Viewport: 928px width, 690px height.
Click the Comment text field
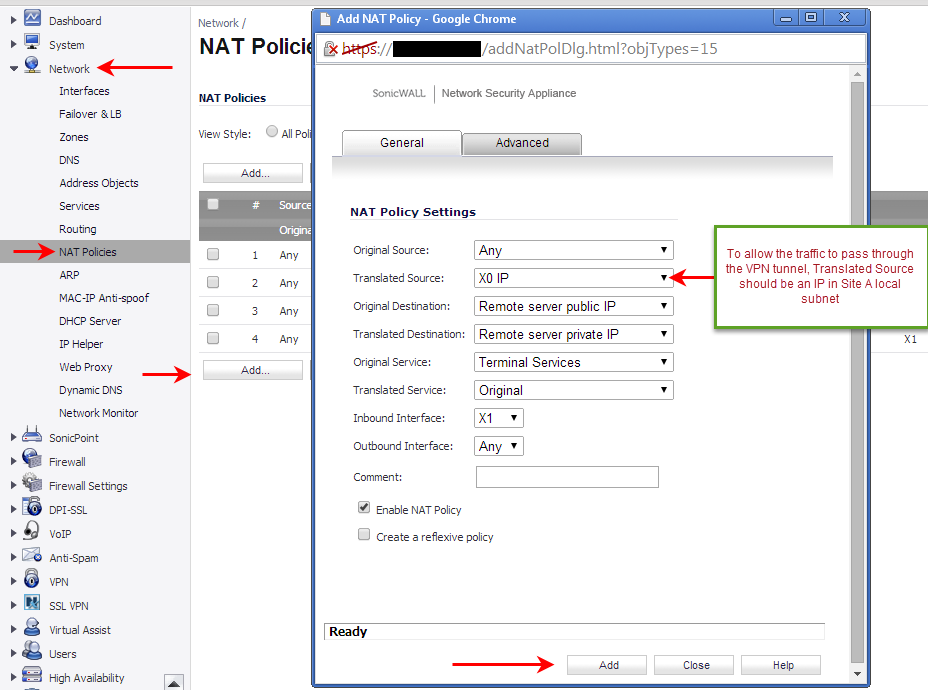click(567, 477)
